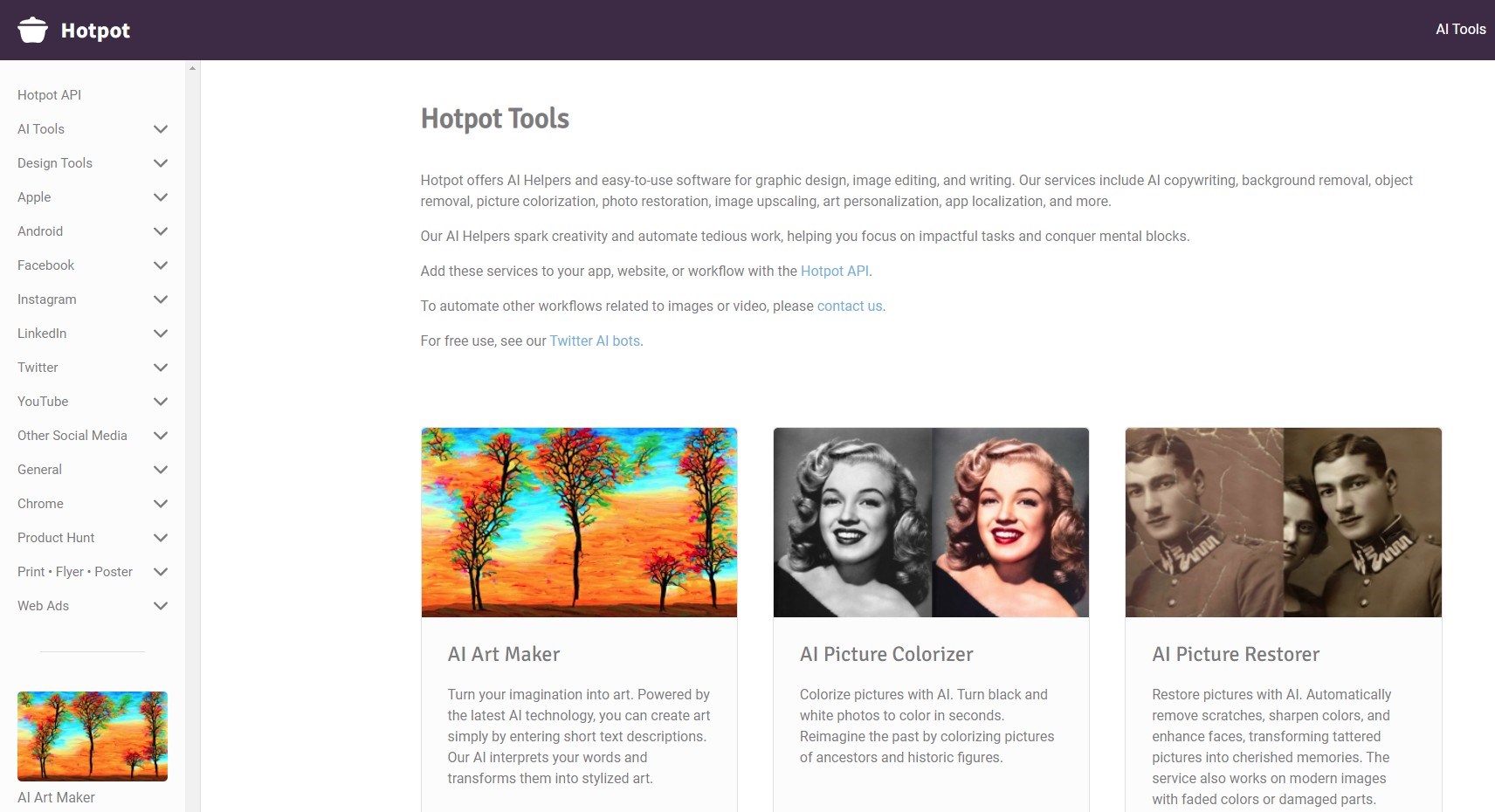Select Design Tools label in sidebar

(x=55, y=162)
